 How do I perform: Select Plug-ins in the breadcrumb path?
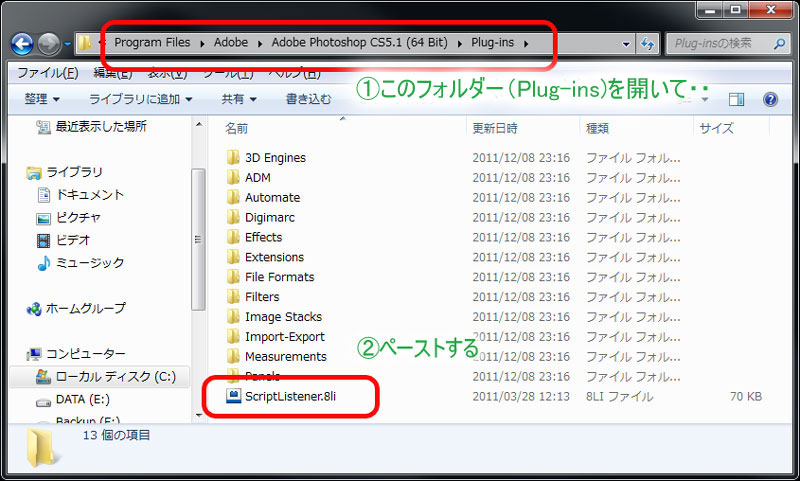point(492,42)
